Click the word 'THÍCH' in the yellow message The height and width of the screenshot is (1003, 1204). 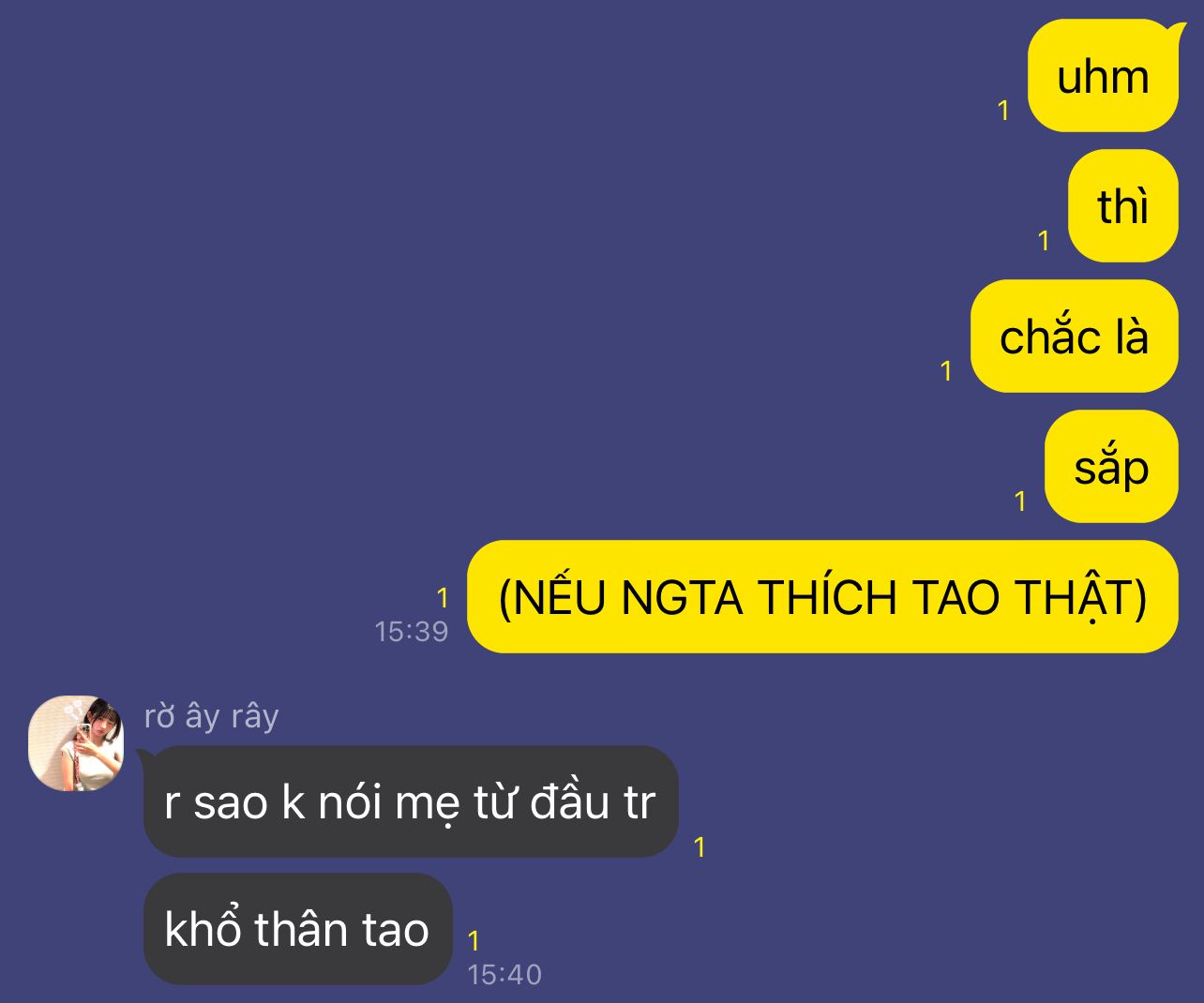coord(828,597)
